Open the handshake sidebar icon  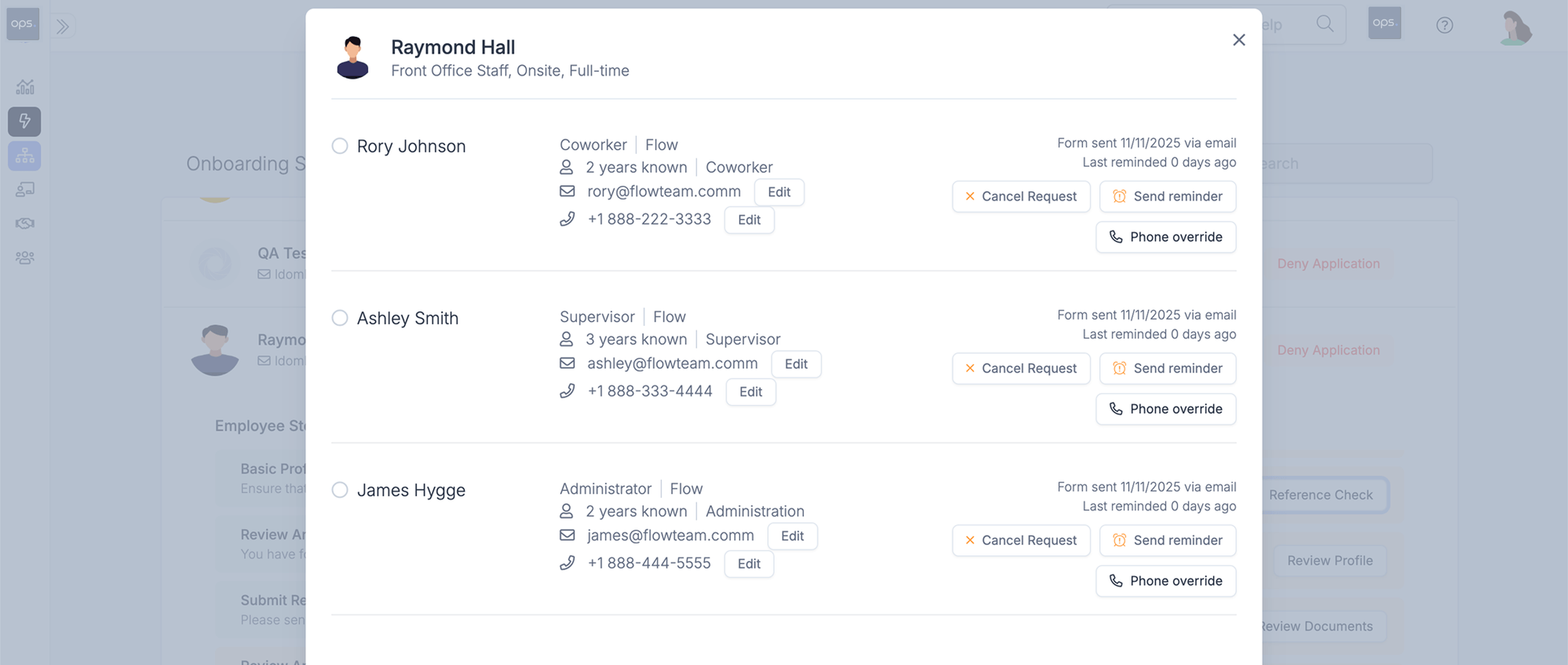(x=24, y=224)
